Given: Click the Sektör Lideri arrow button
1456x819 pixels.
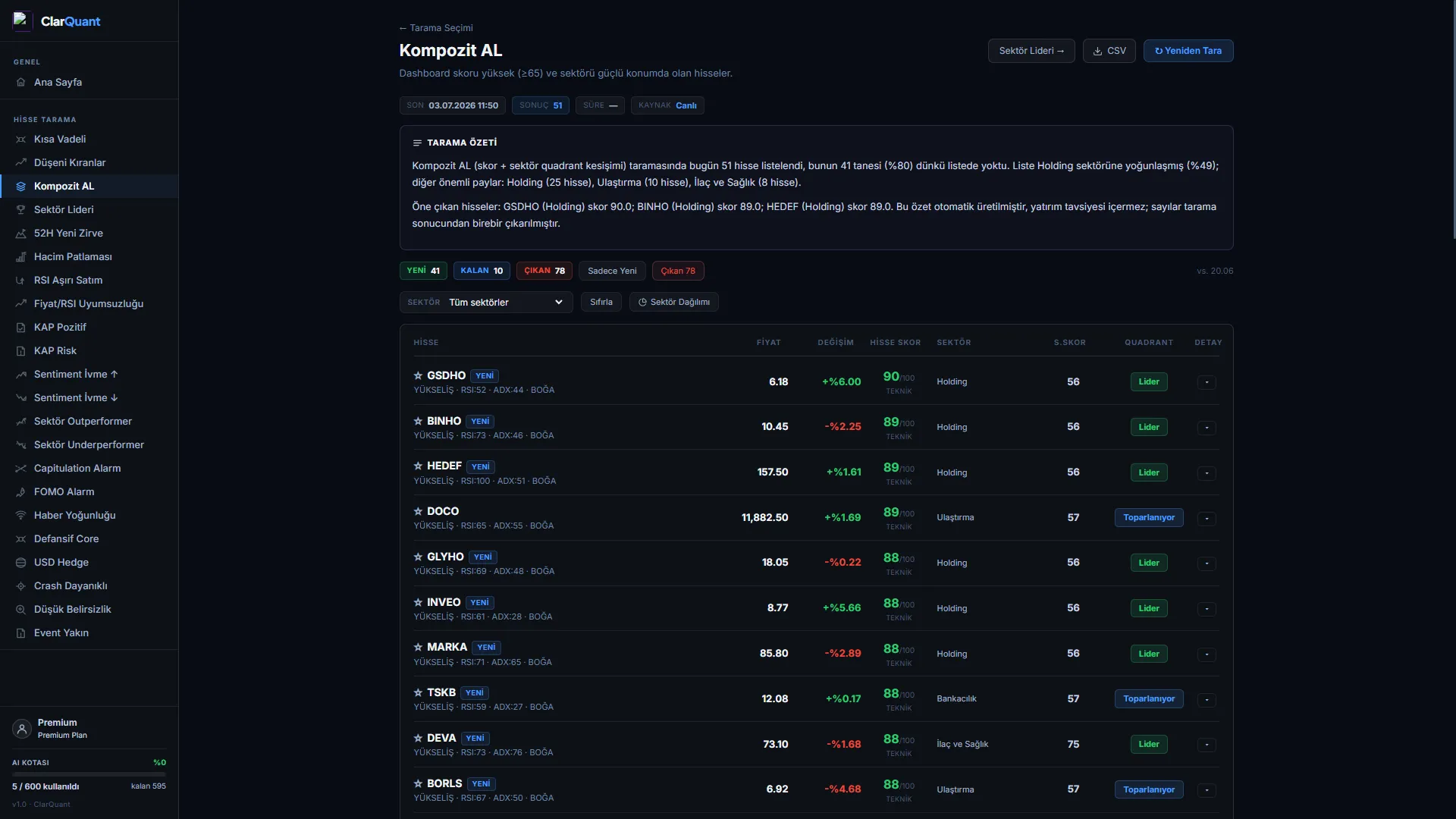Looking at the screenshot, I should pyautogui.click(x=1031, y=51).
